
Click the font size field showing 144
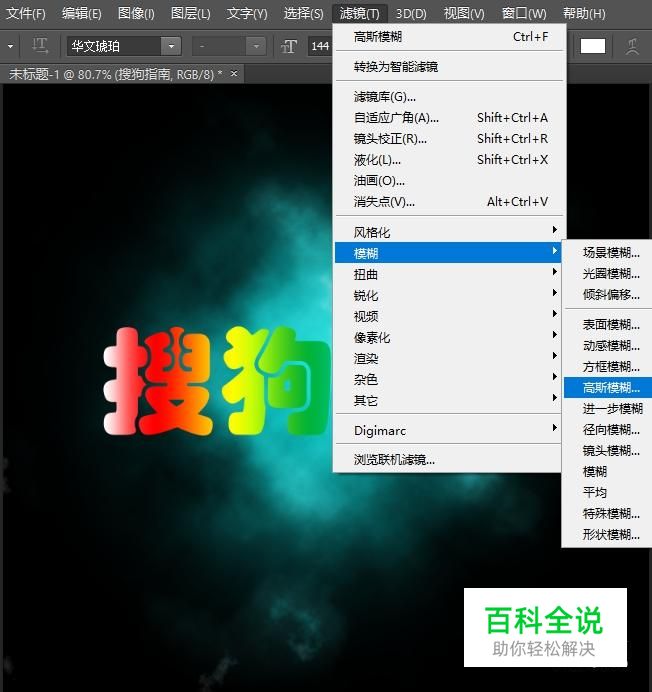coord(320,46)
